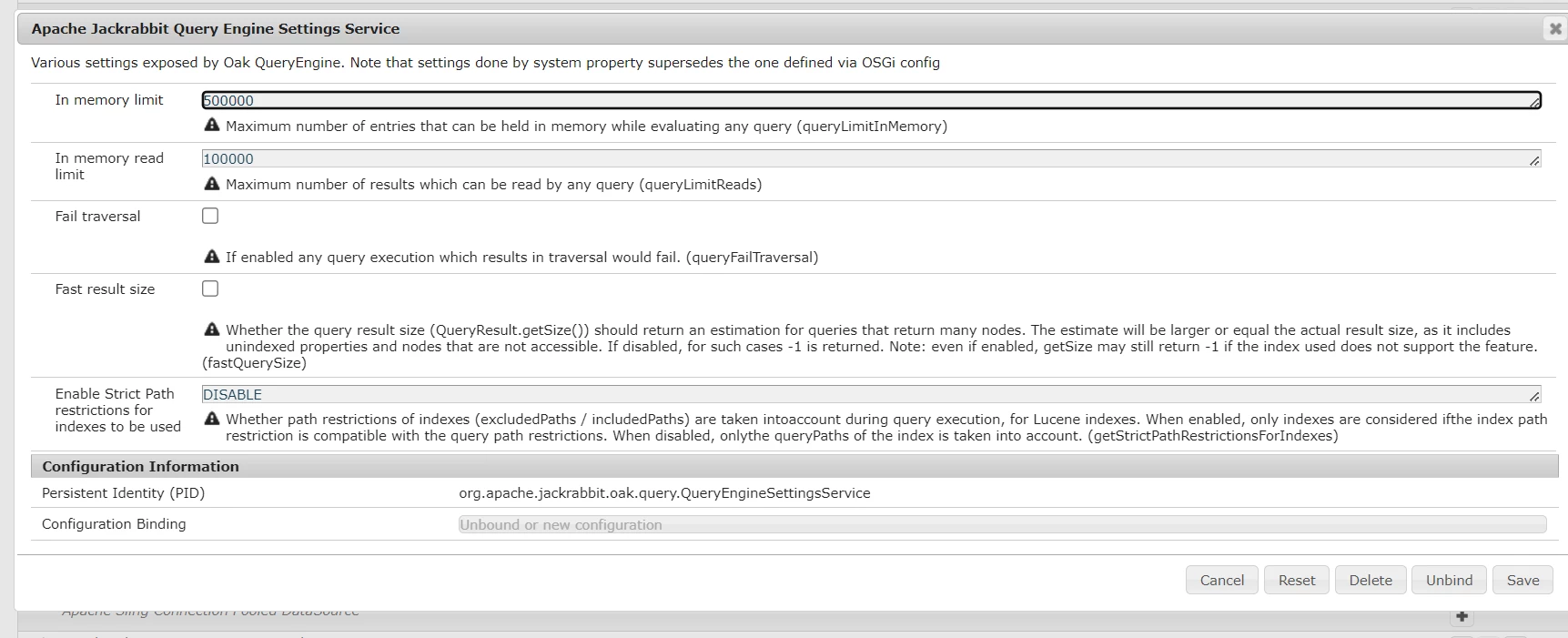Click warning icon beside fastQuerySize description
The width and height of the screenshot is (1568, 638).
pos(212,329)
